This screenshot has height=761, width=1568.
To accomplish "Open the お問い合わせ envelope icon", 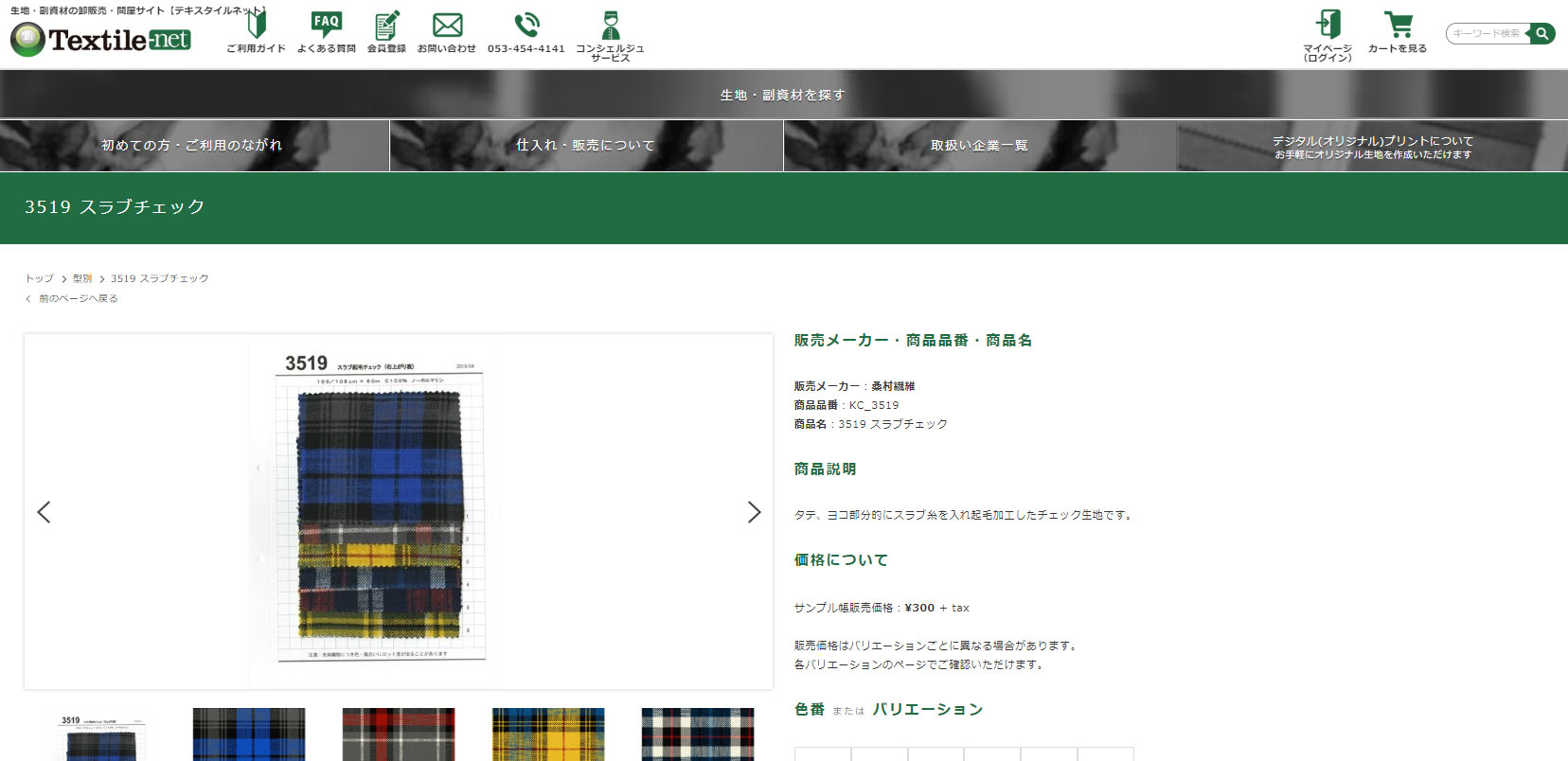I will (x=447, y=31).
